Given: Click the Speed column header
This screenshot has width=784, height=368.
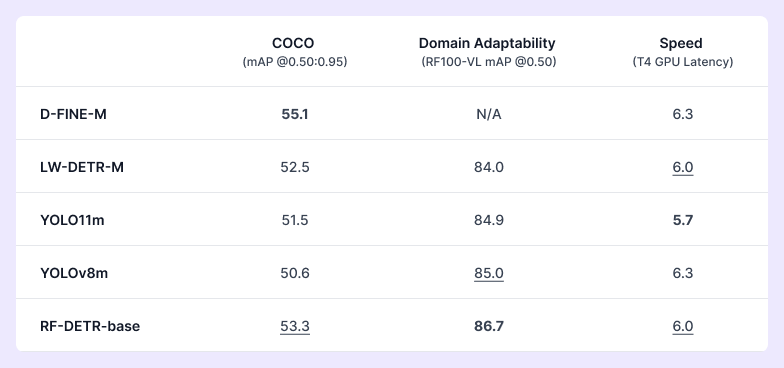Looking at the screenshot, I should (681, 44).
